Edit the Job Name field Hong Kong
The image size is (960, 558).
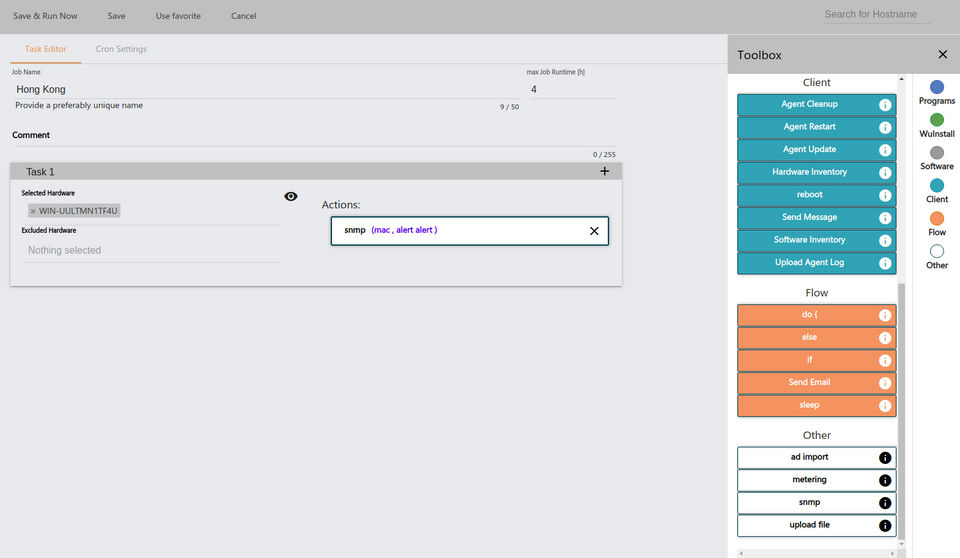(266, 89)
